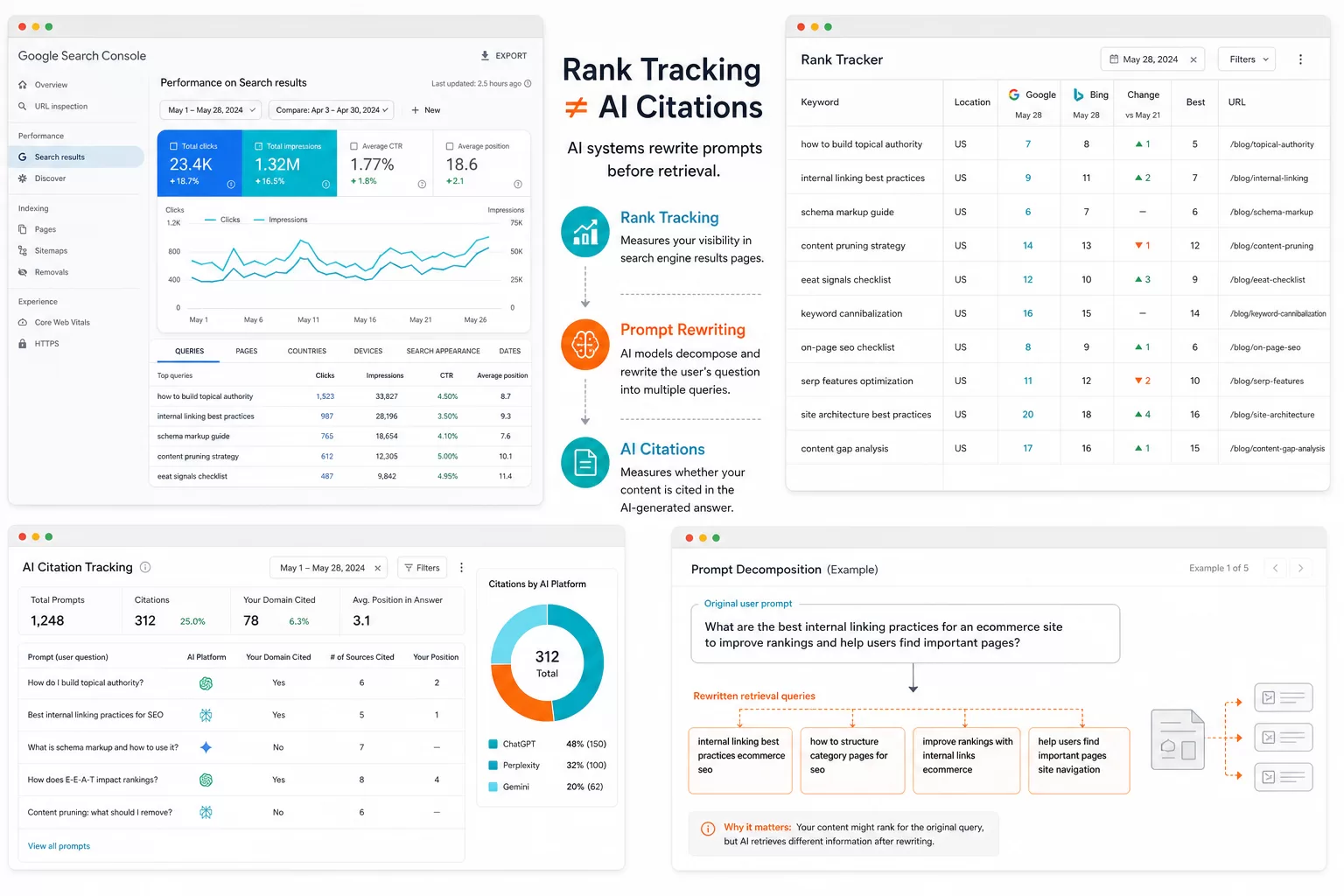
Task: Click the help icon beside Last updated
Action: click(528, 84)
